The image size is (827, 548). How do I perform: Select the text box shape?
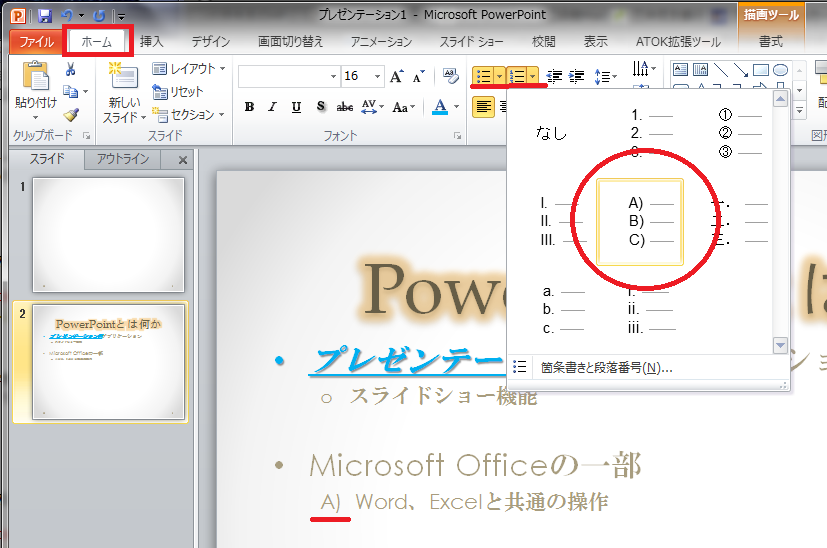pyautogui.click(x=680, y=70)
